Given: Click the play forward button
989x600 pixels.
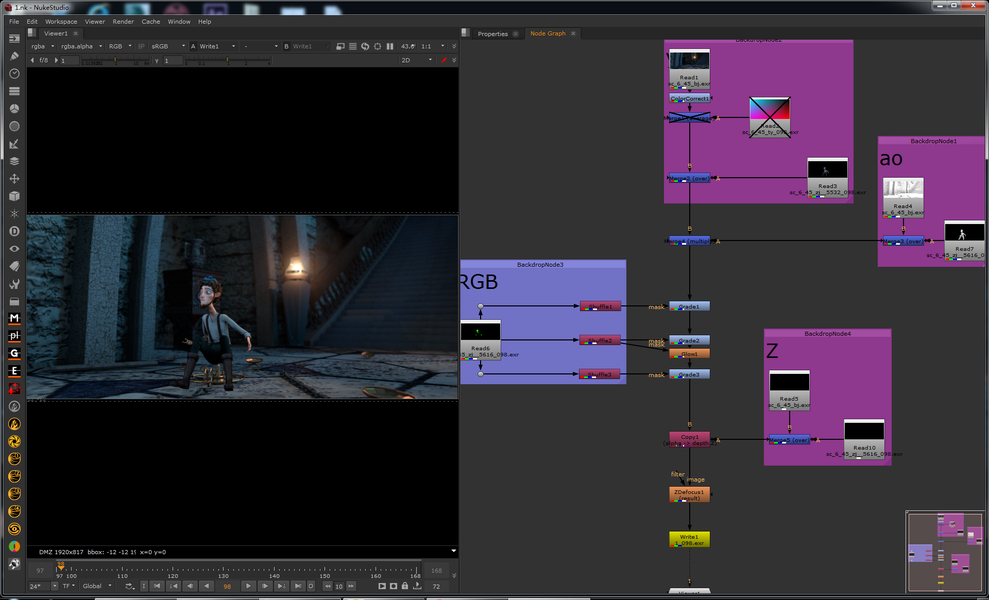Looking at the screenshot, I should click(249, 586).
